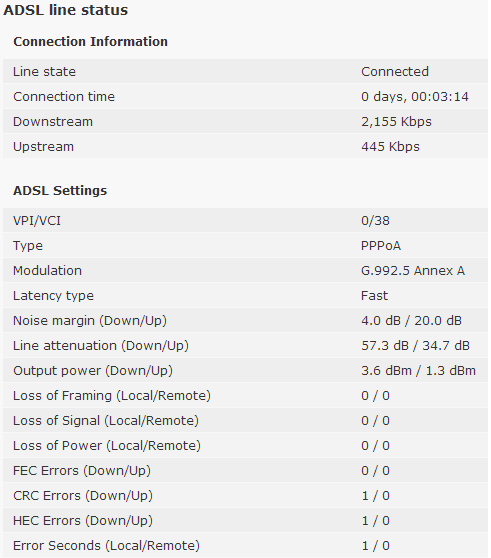Screen dimensions: 491x558
Task: Click the Upstream 445 Kbps value
Action: coord(390,147)
